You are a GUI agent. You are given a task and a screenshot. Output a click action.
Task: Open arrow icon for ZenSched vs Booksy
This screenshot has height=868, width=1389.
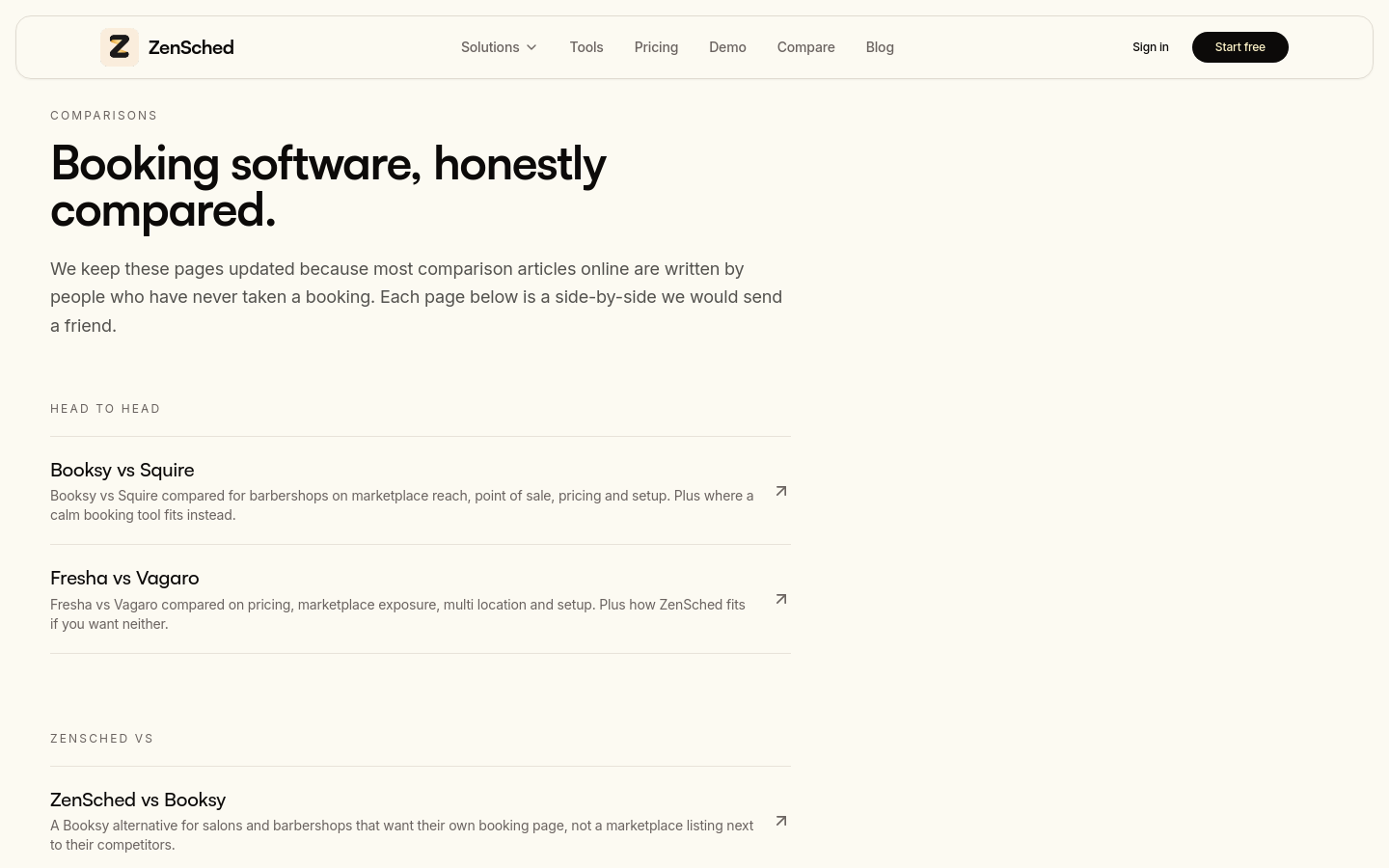(781, 821)
